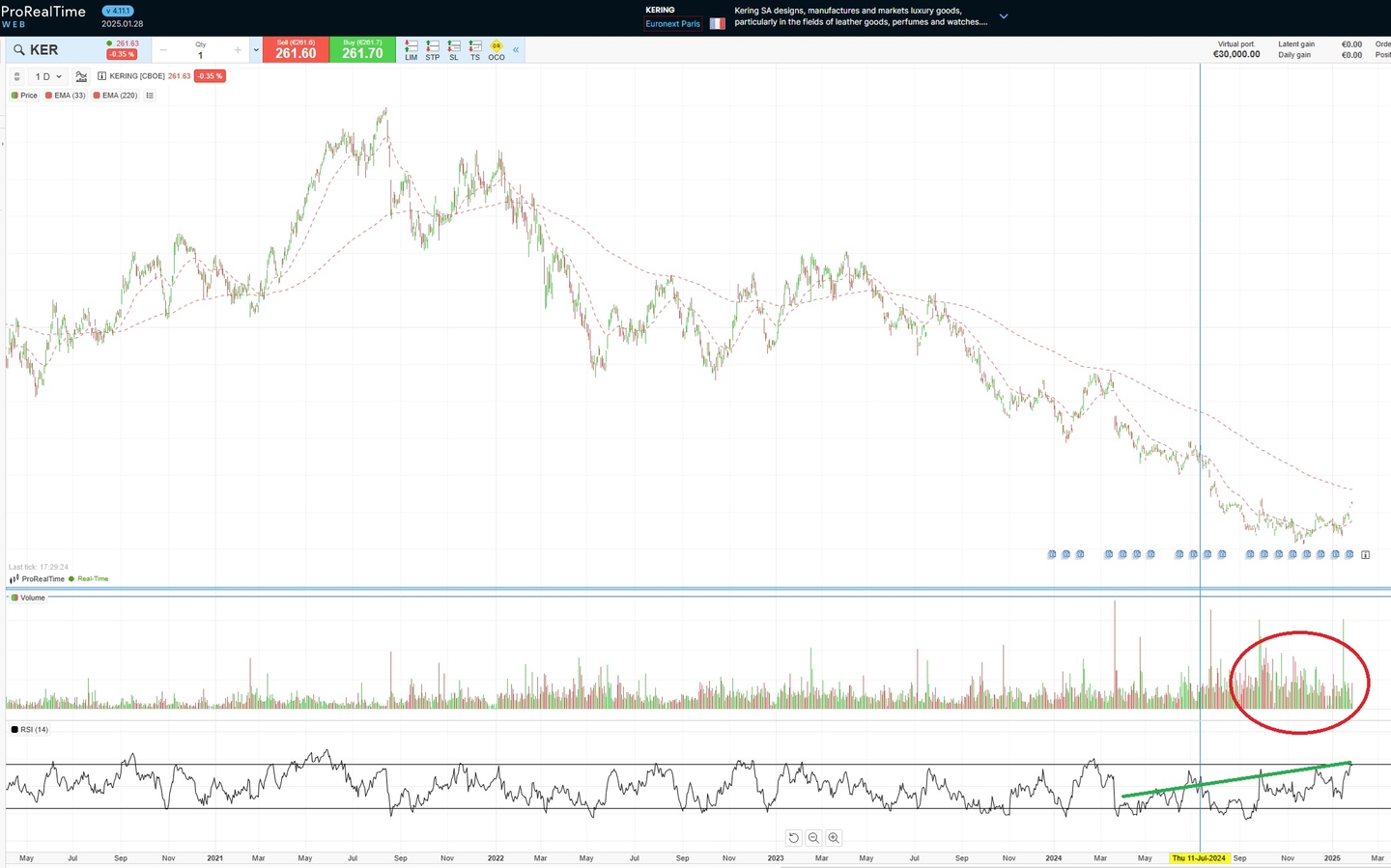Toggle the Price series visibility

point(23,95)
